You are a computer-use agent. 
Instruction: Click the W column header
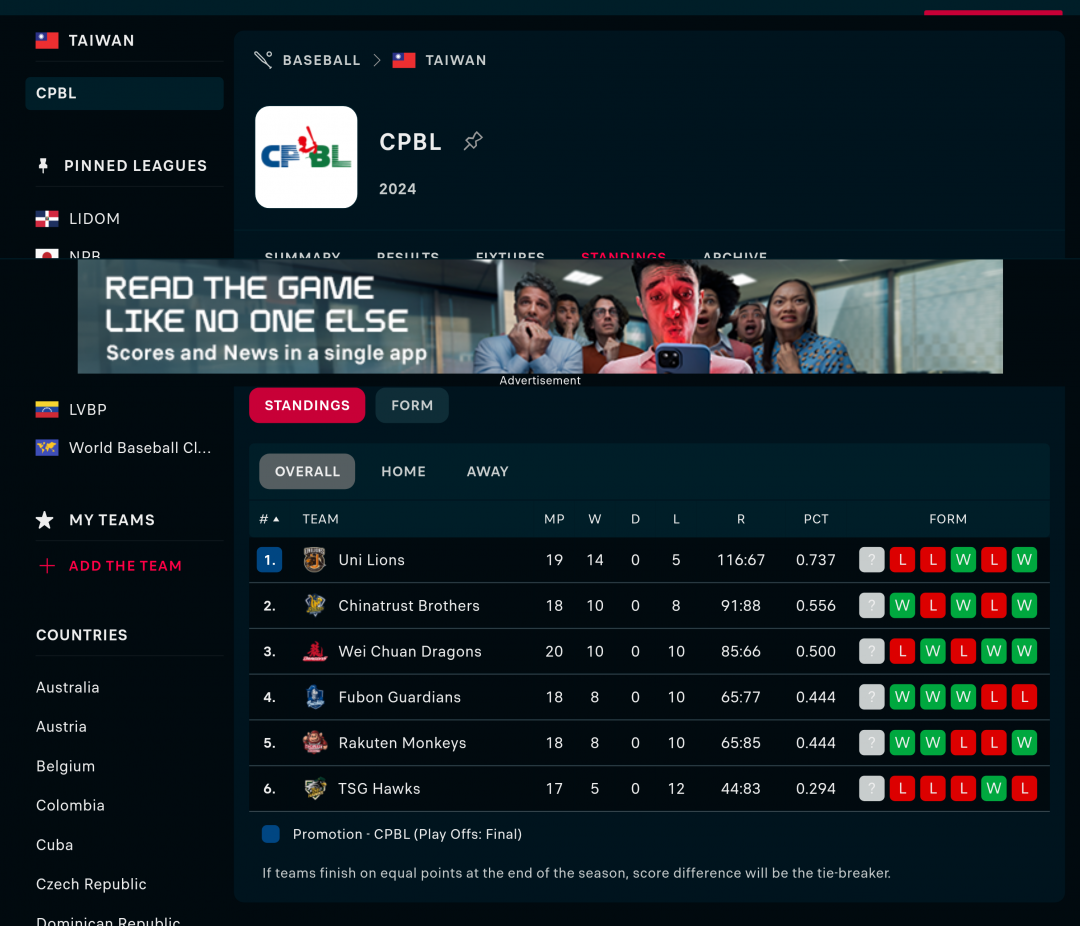click(x=594, y=519)
